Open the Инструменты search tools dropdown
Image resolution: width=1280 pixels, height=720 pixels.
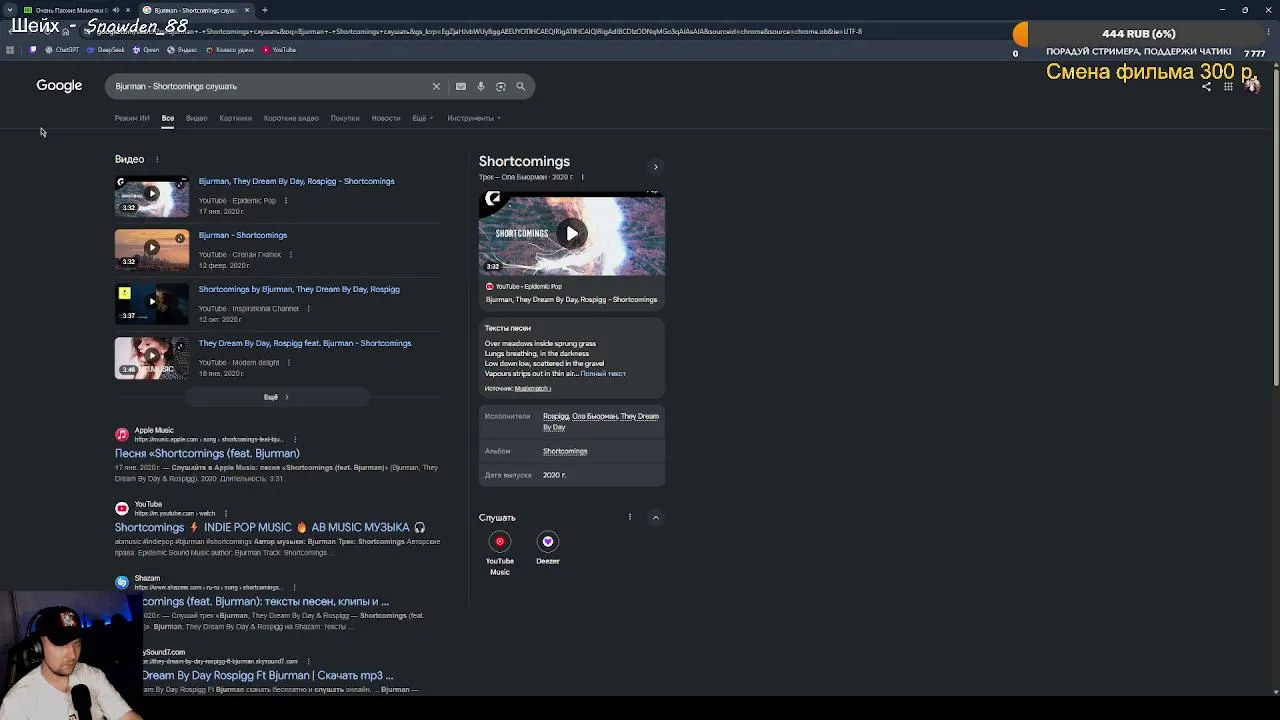[x=474, y=118]
